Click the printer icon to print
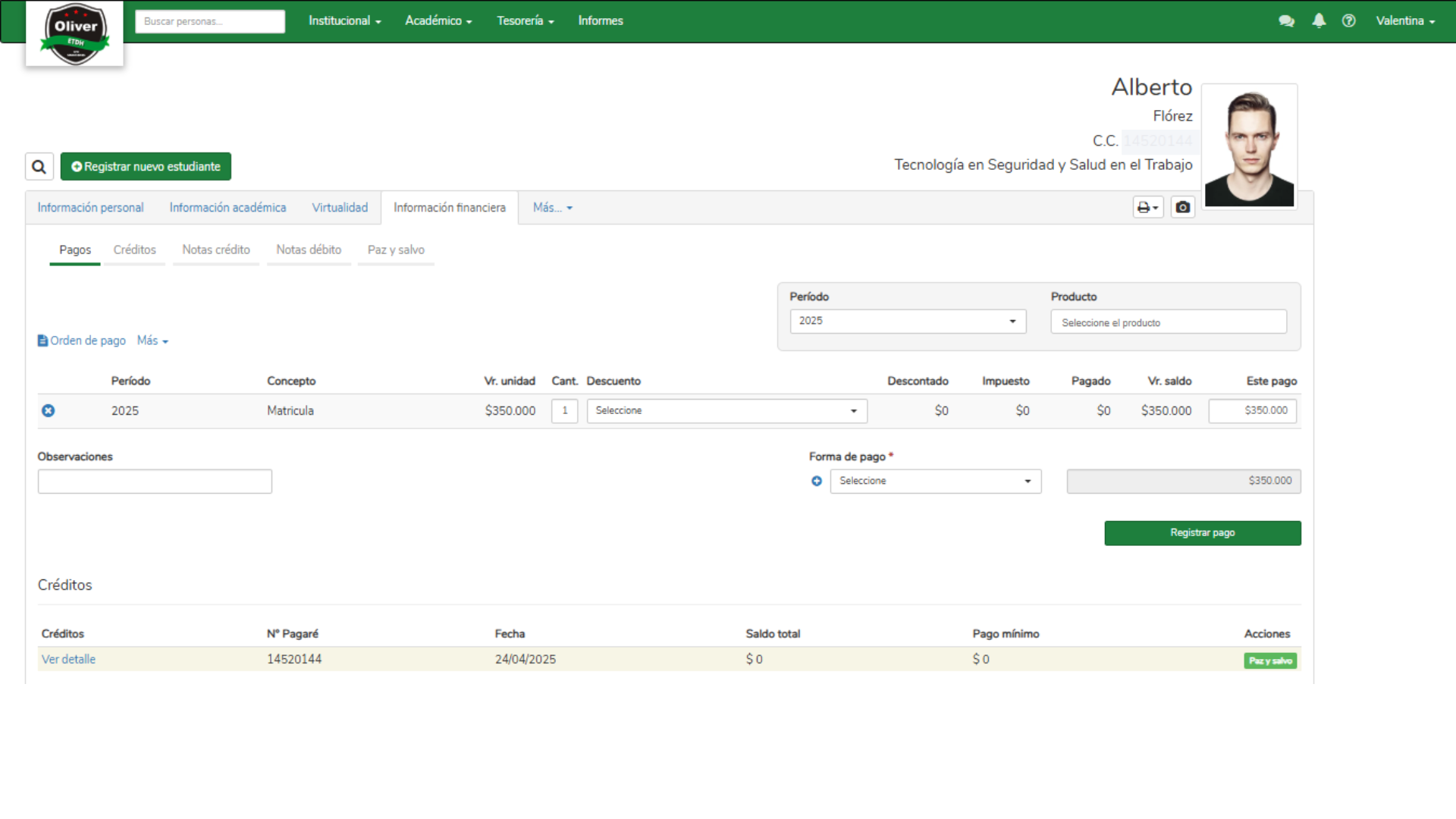The image size is (1456, 819). click(1145, 206)
